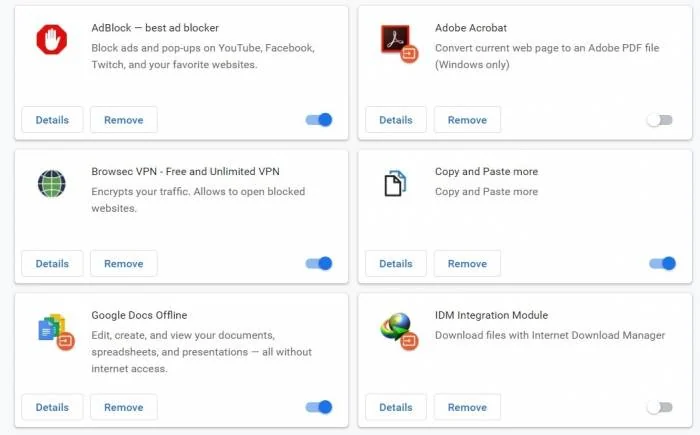Open Details for AdBlock
The width and height of the screenshot is (700, 435).
52,120
